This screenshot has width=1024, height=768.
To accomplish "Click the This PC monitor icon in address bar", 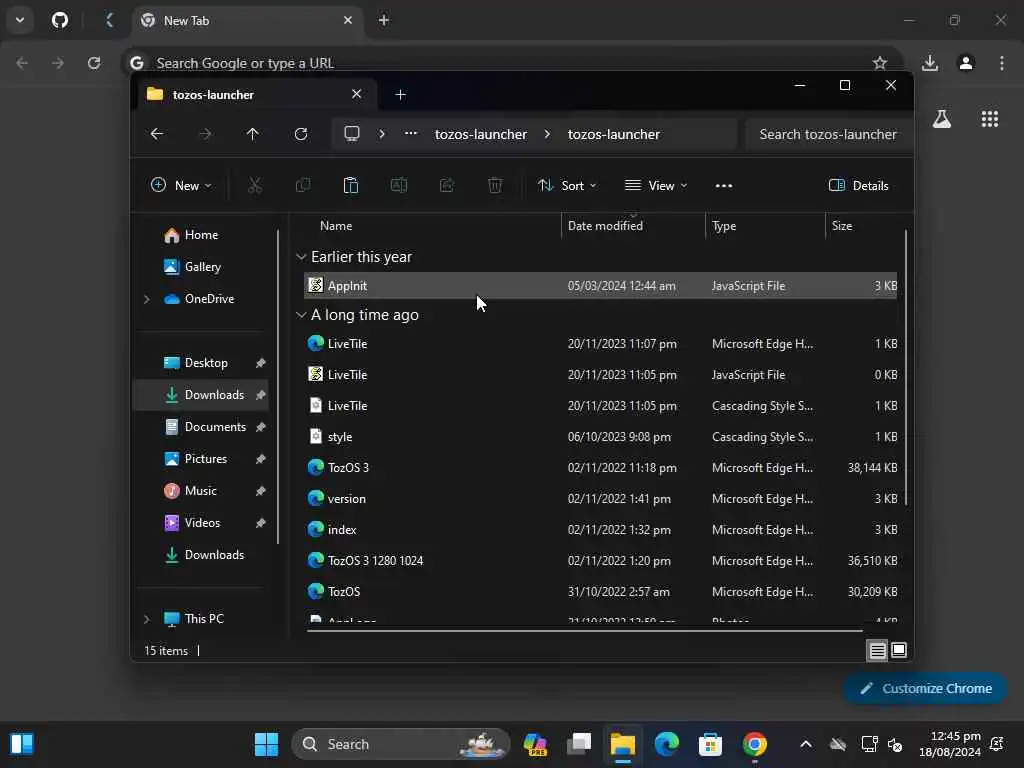I will [x=352, y=134].
